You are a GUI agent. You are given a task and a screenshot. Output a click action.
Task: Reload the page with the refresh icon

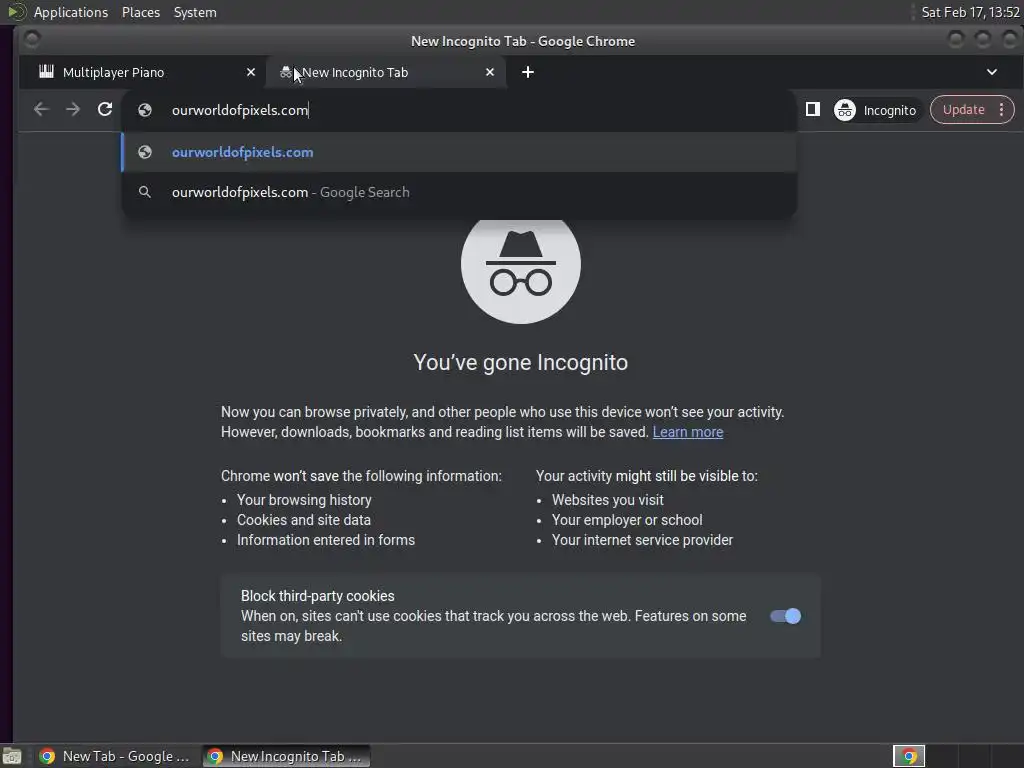tap(104, 110)
